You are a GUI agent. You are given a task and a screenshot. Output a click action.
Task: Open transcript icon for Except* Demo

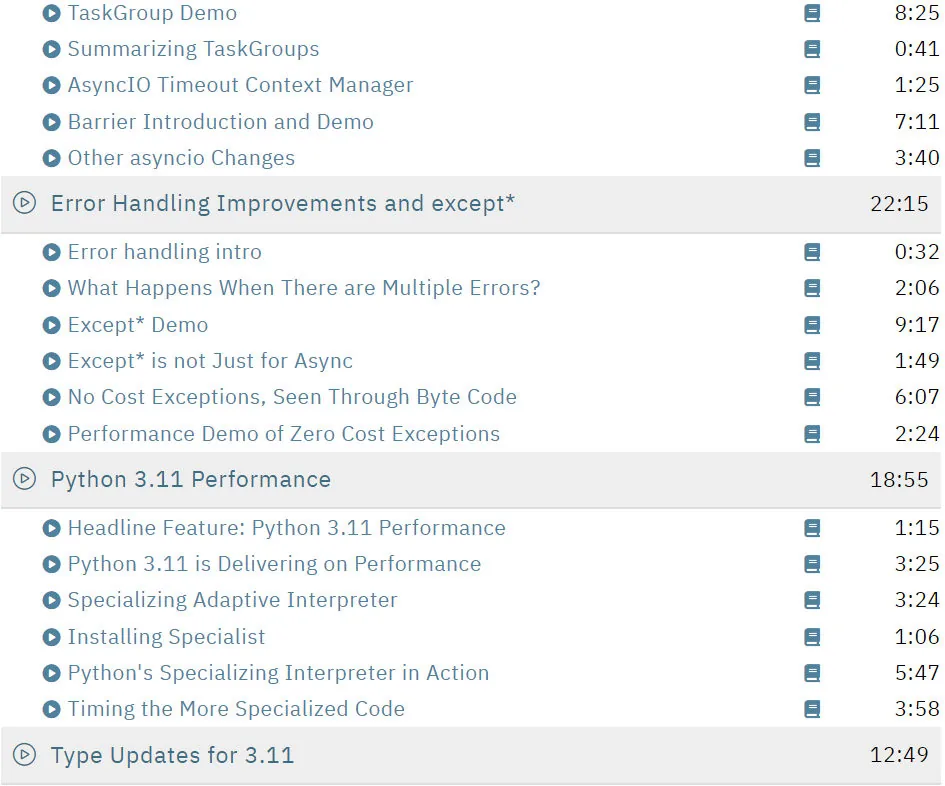(812, 325)
